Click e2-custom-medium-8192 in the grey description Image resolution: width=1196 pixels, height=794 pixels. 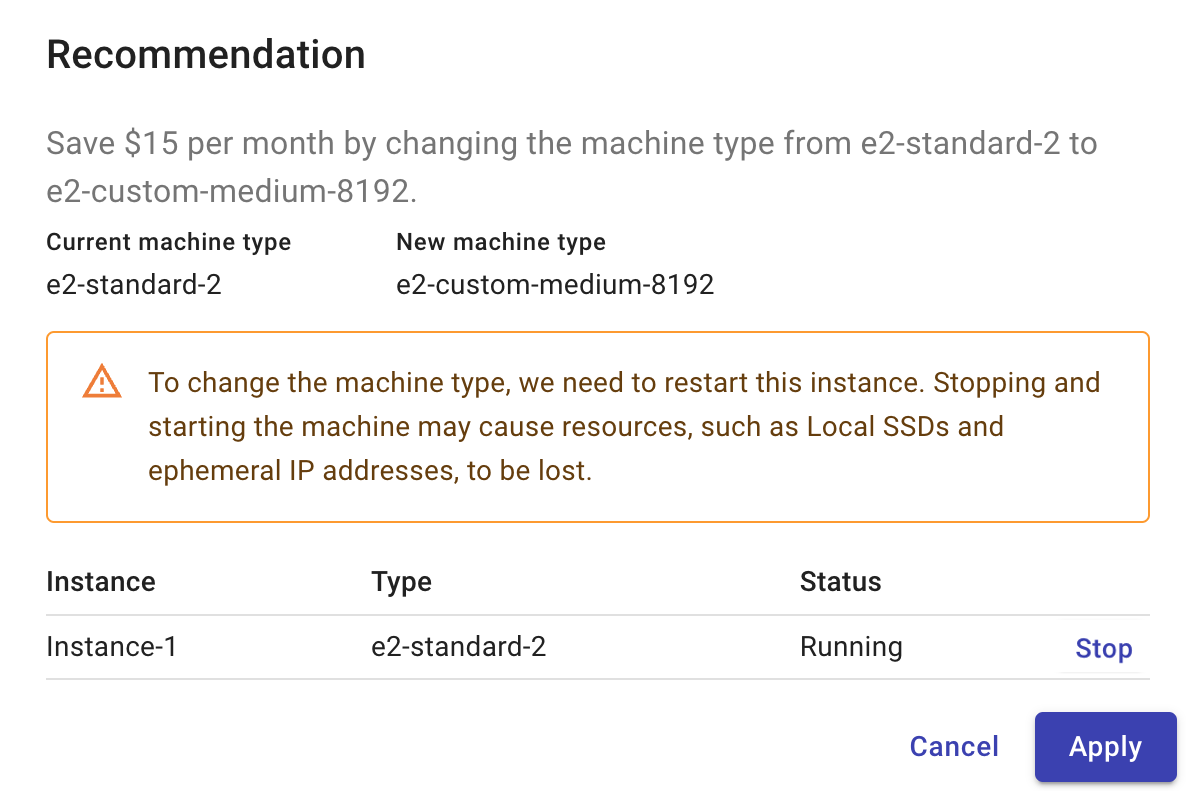click(230, 191)
